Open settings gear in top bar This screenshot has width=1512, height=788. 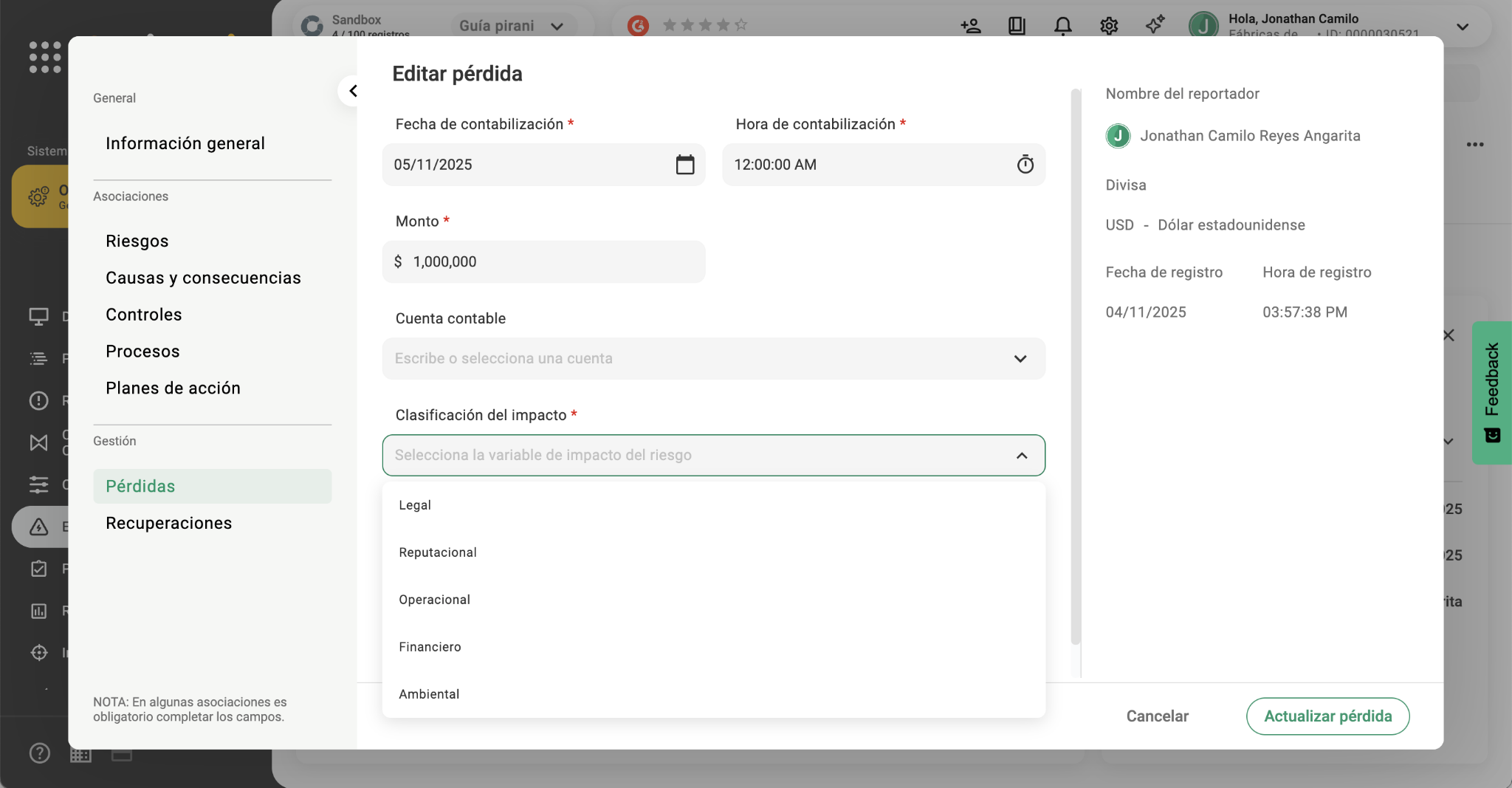pyautogui.click(x=1108, y=26)
